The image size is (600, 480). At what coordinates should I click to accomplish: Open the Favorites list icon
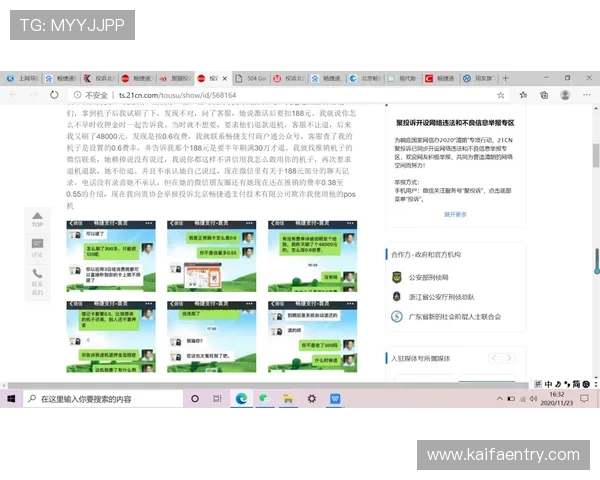523,95
